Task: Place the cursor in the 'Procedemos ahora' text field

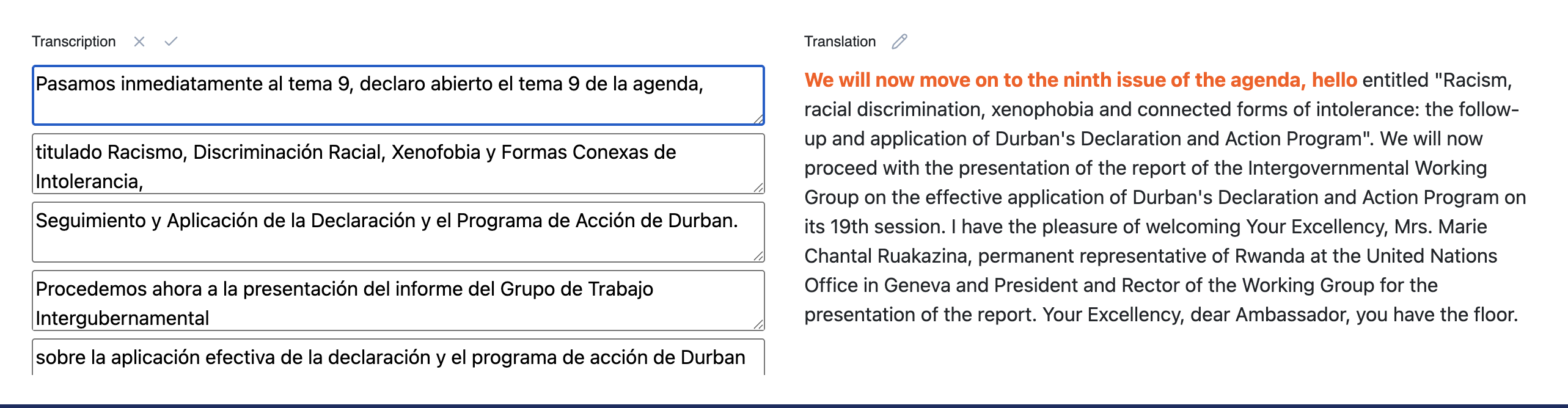Action: click(397, 301)
